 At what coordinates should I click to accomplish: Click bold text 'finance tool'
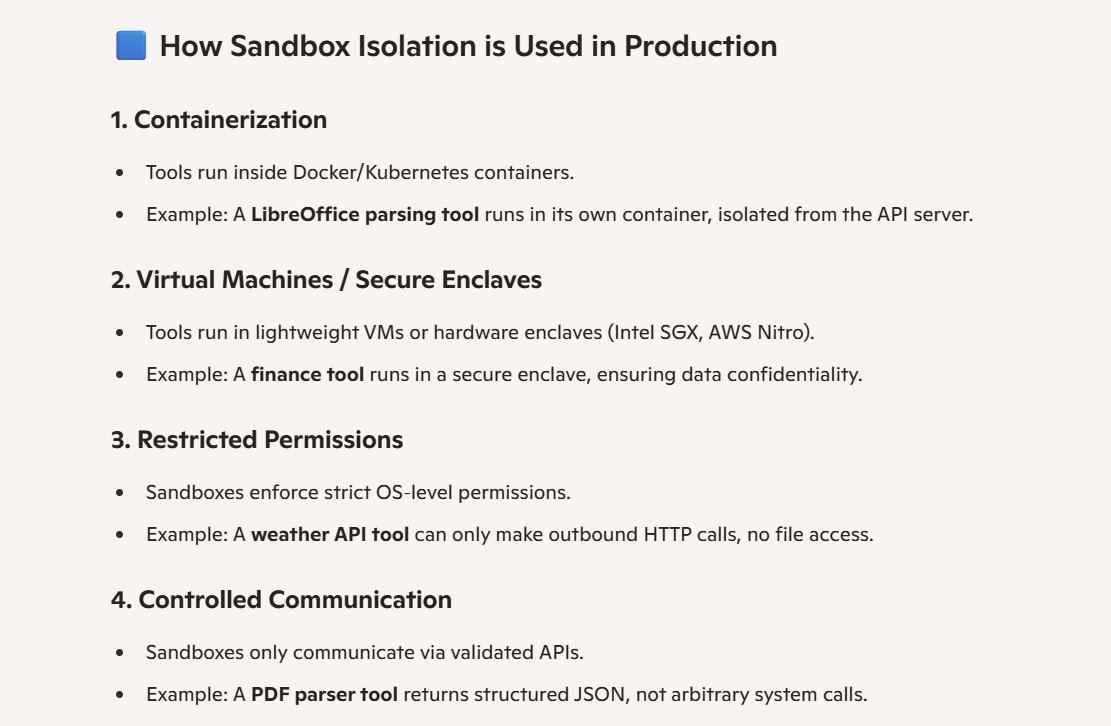(x=308, y=375)
